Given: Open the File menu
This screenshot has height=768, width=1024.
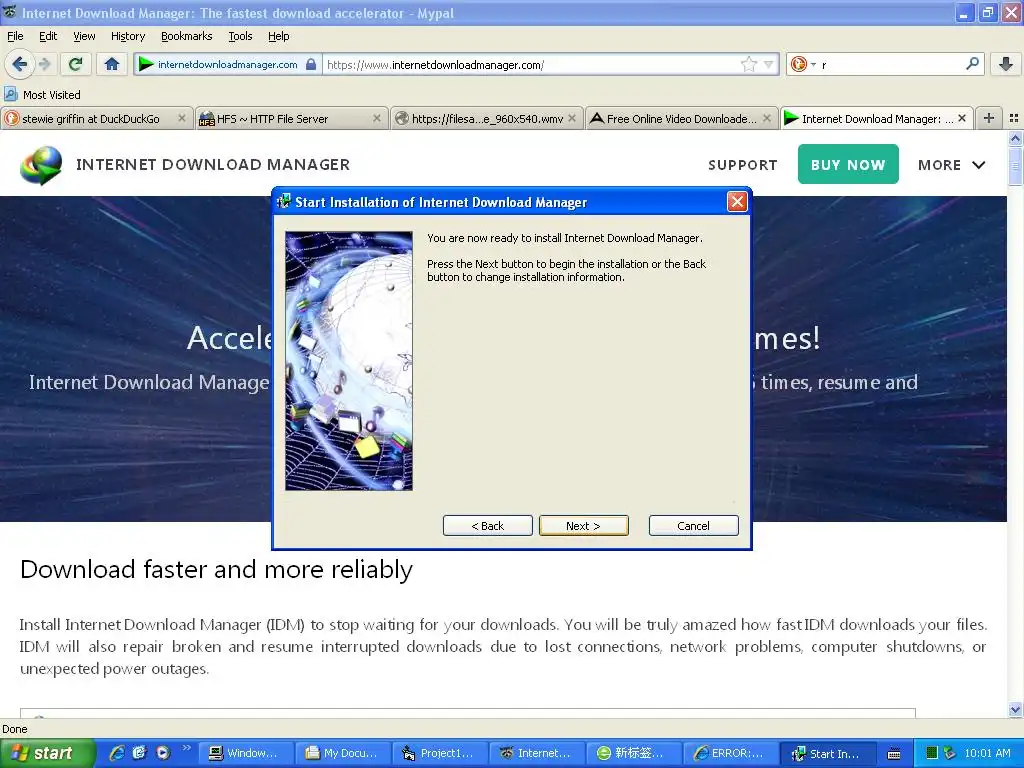Looking at the screenshot, I should click(x=15, y=36).
